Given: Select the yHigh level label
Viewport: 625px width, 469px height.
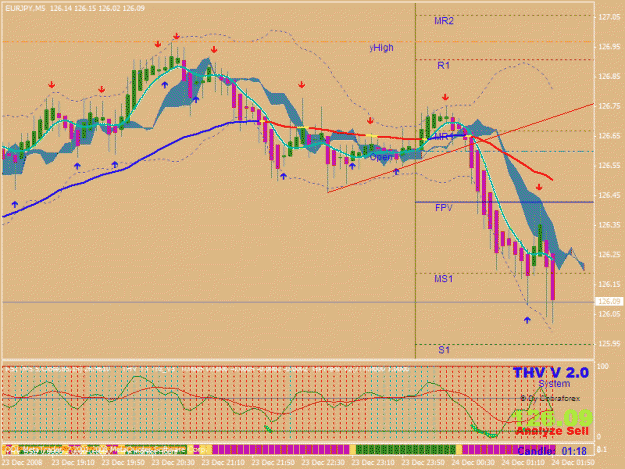Looking at the screenshot, I should click(381, 47).
